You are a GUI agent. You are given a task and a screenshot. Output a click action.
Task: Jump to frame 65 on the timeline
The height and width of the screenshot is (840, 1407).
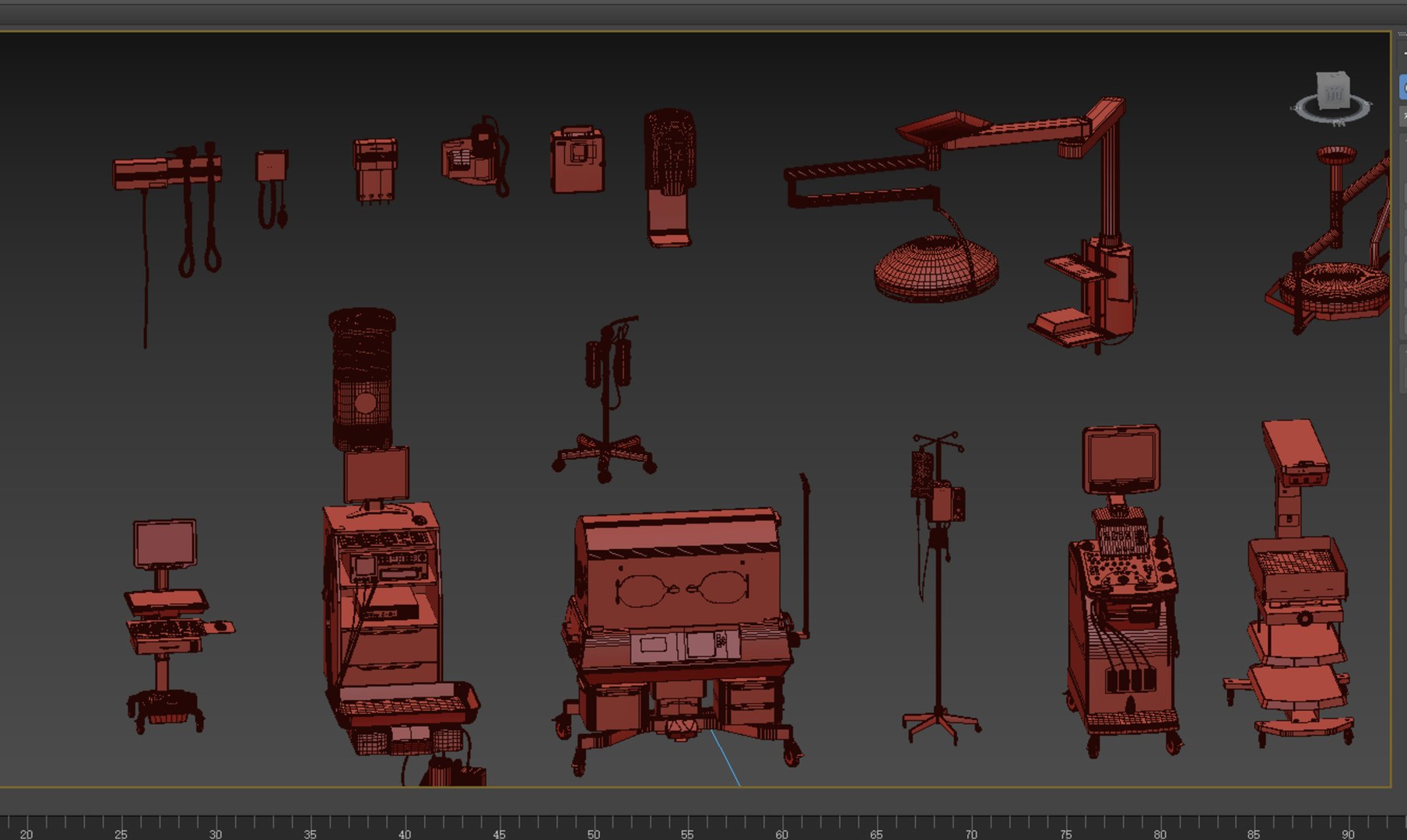876,834
